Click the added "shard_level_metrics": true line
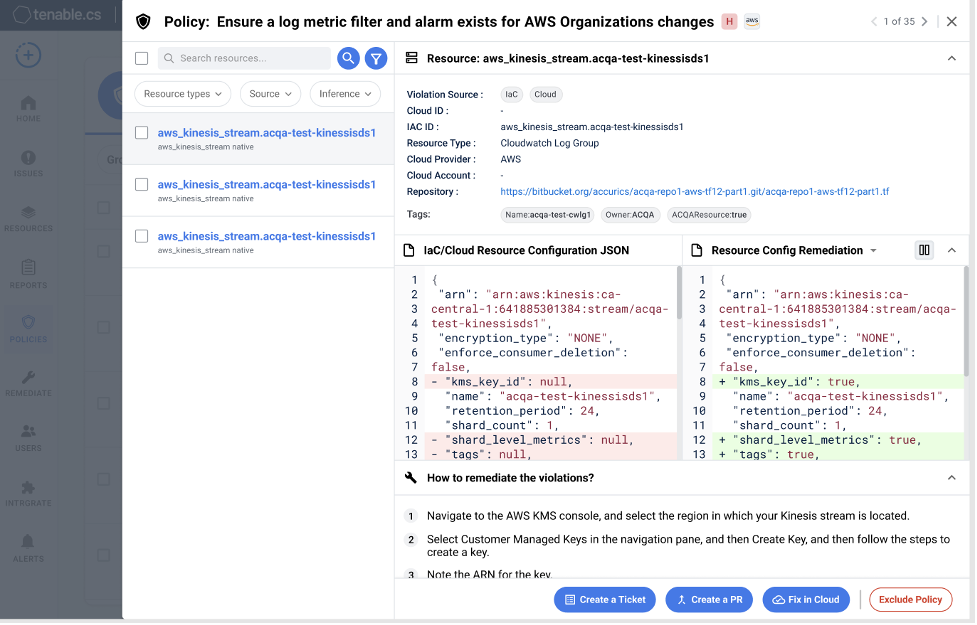 click(x=838, y=440)
